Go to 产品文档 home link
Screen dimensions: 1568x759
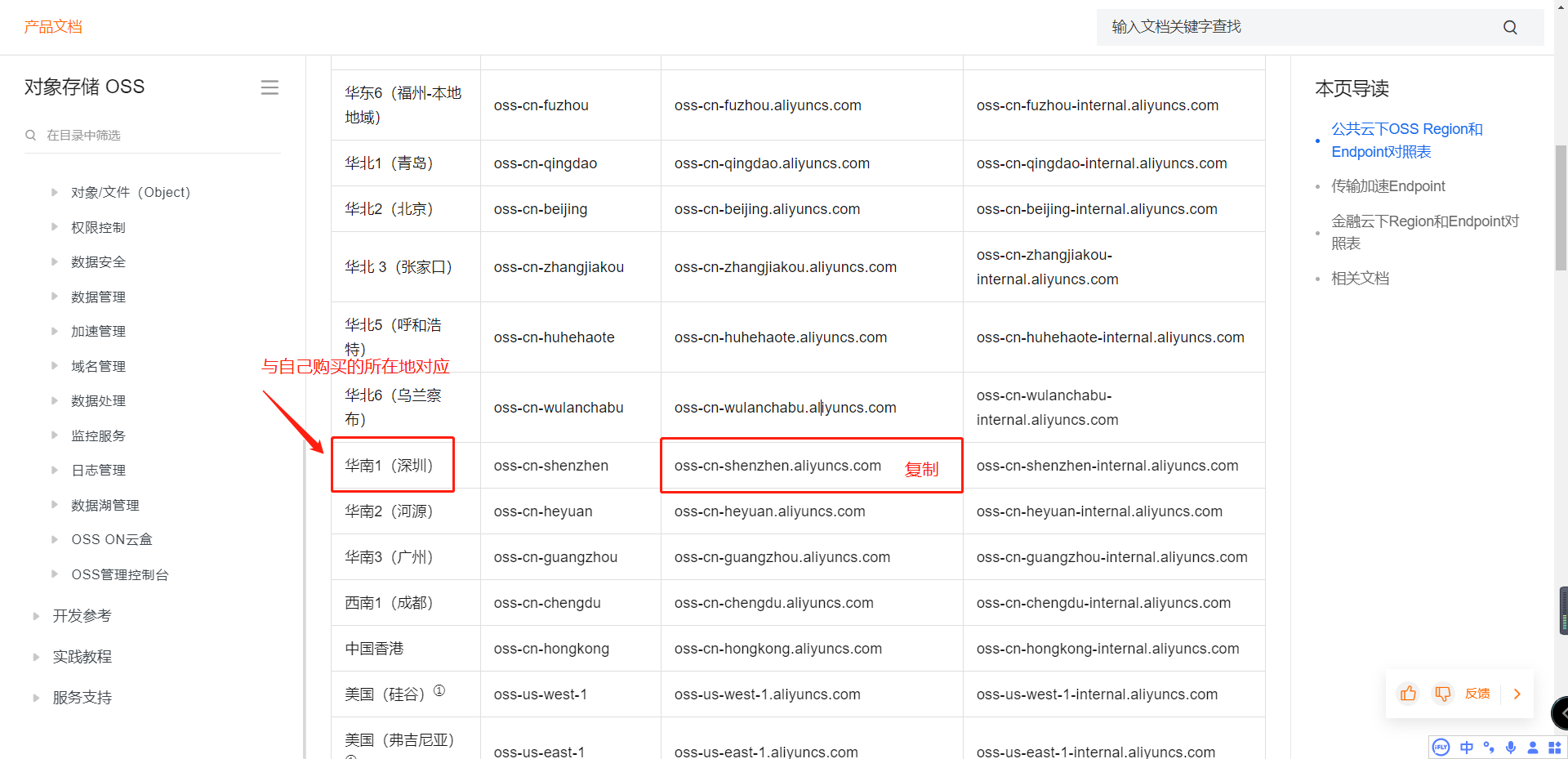(53, 27)
